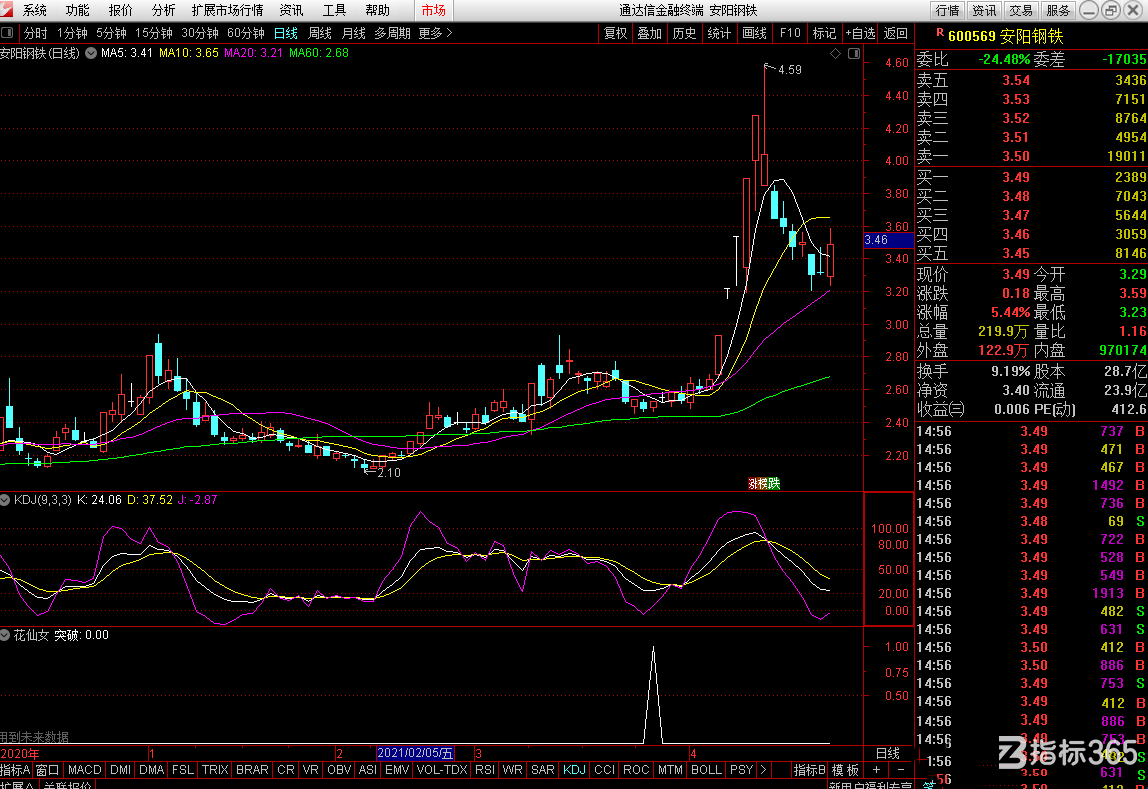
Task: Open the 扩展市场行情 menu
Action: (x=227, y=10)
